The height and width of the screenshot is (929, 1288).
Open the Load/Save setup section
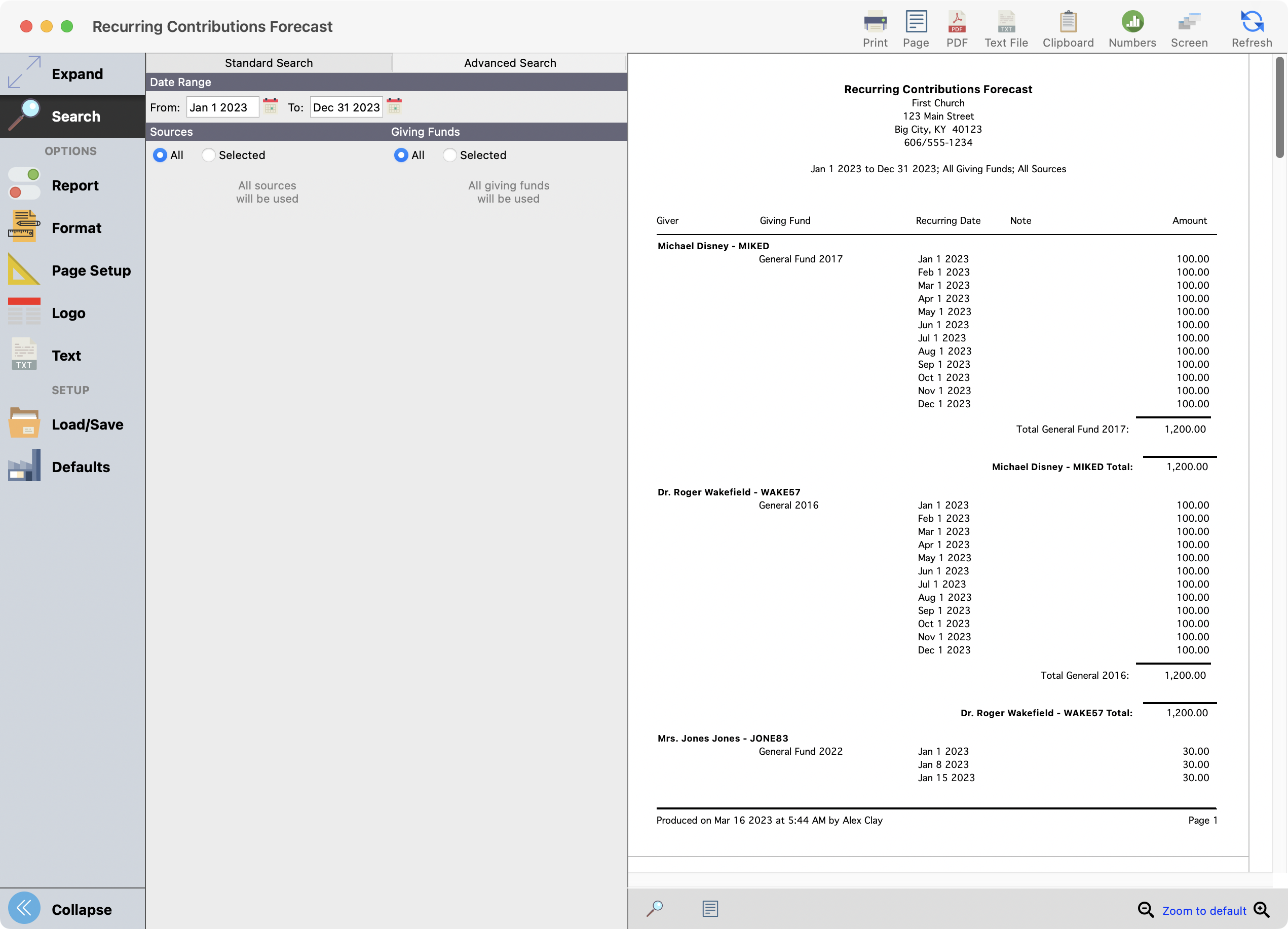88,423
